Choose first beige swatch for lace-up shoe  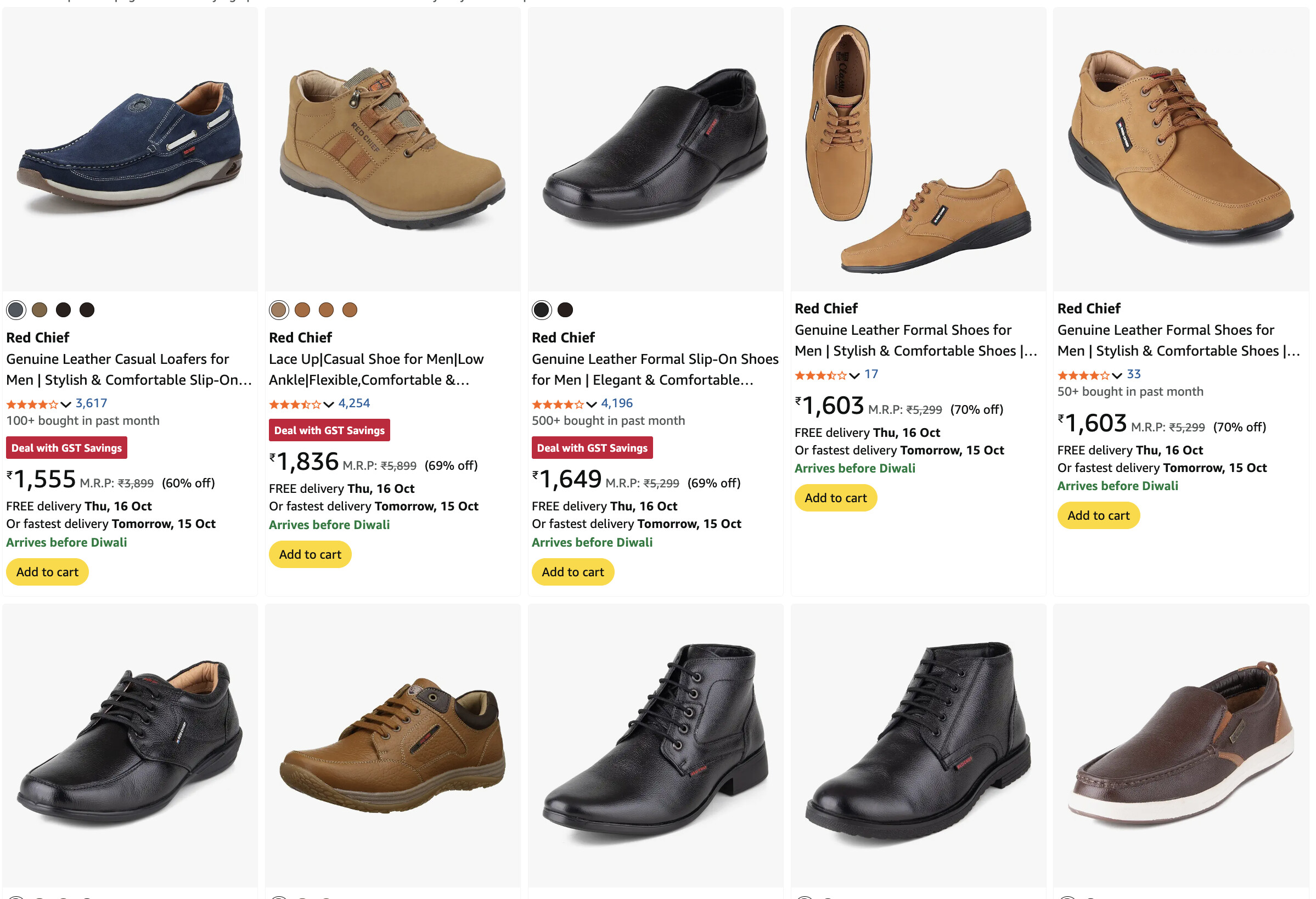click(x=279, y=310)
